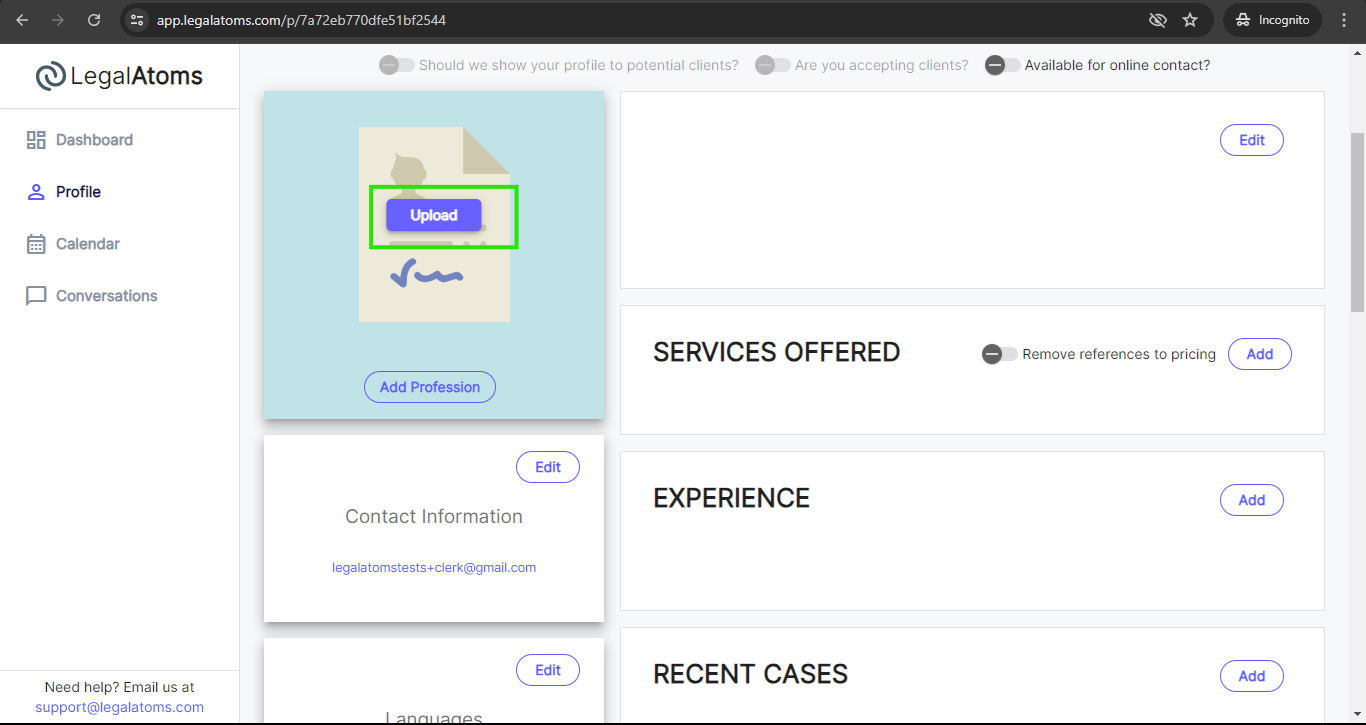Image resolution: width=1366 pixels, height=725 pixels.
Task: Reload the page in browser
Action: point(94,20)
